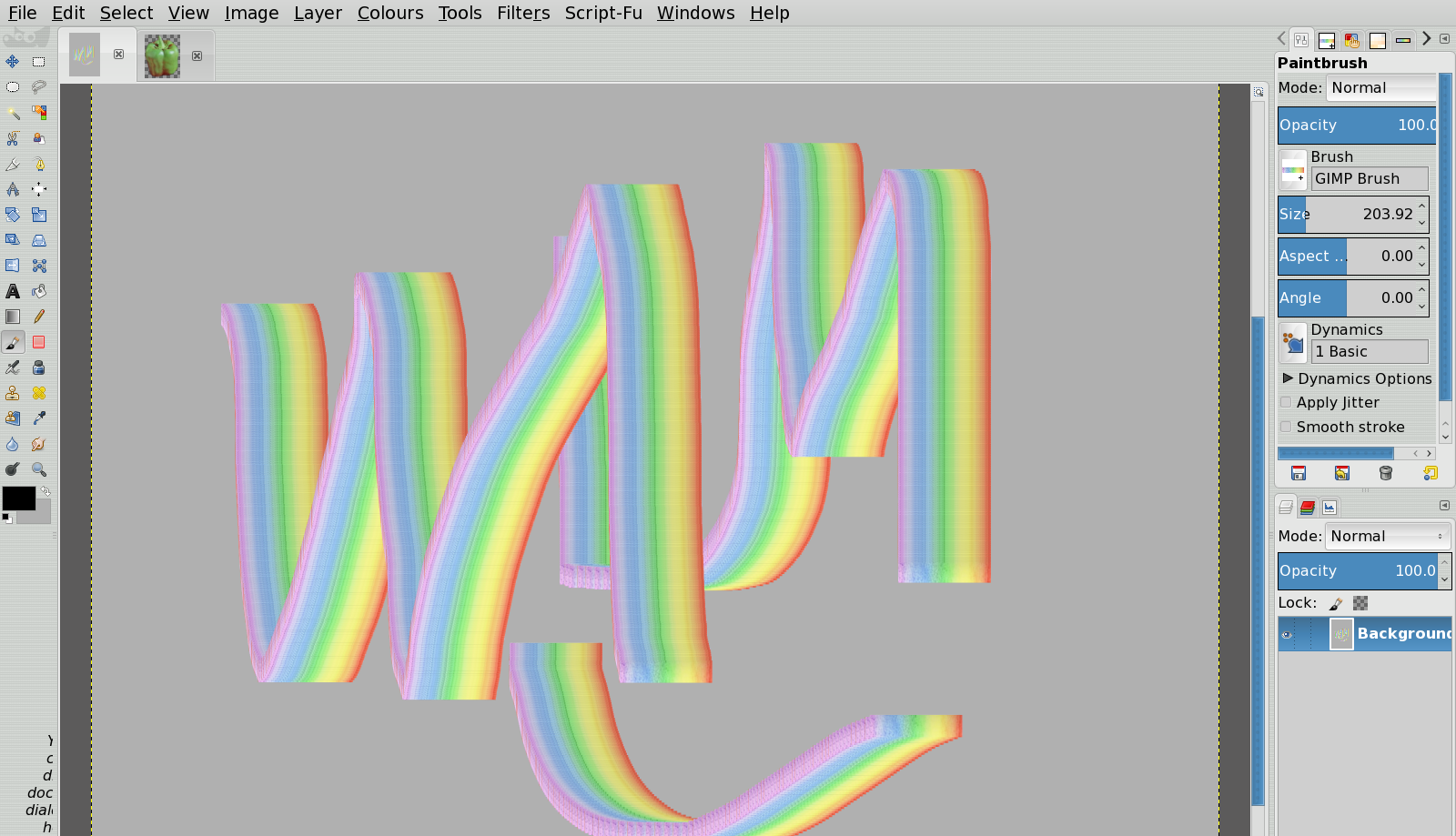Pick the Pencil tool
The height and width of the screenshot is (836, 1456).
click(x=38, y=317)
